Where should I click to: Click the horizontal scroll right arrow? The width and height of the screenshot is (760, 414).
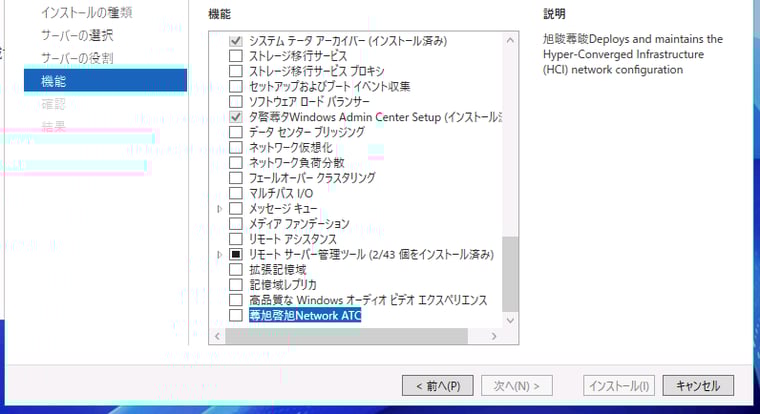point(494,336)
